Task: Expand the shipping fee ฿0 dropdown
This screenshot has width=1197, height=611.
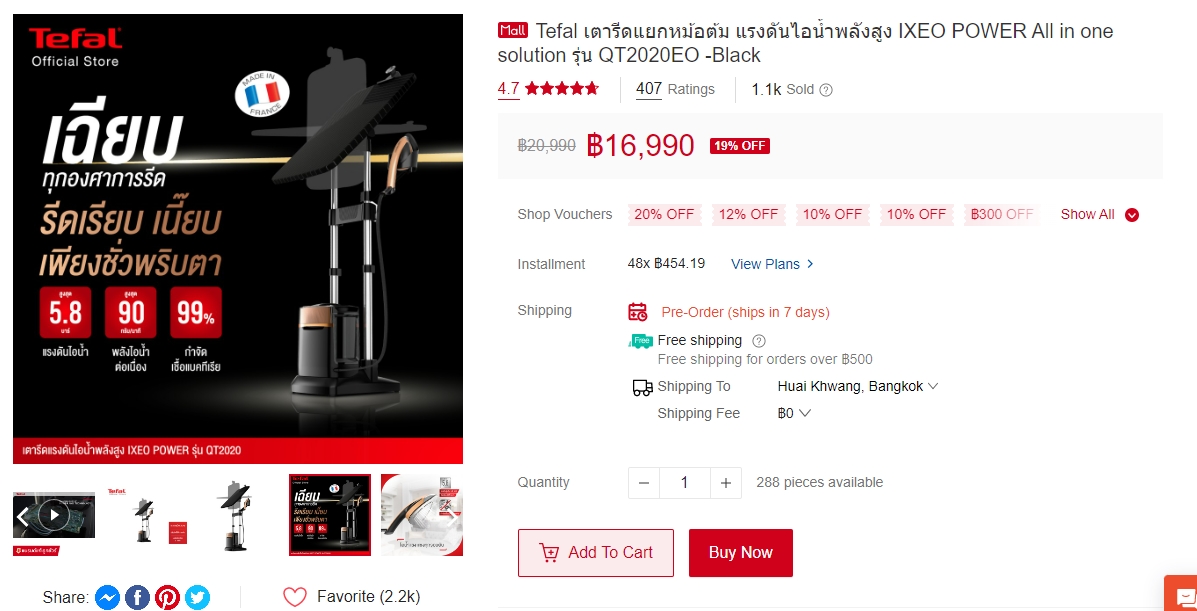Action: (x=794, y=413)
